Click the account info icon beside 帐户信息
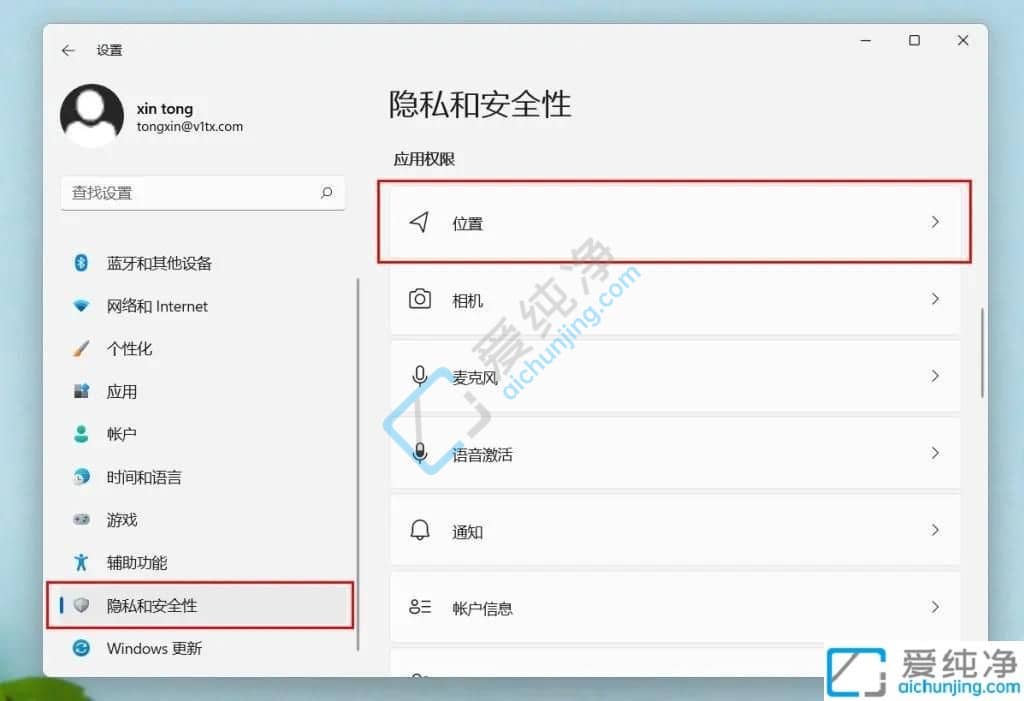This screenshot has width=1024, height=701. 421,607
